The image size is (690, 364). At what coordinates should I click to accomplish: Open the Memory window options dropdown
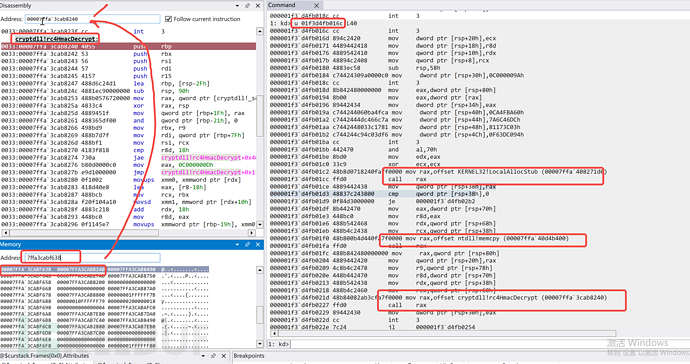(x=238, y=244)
